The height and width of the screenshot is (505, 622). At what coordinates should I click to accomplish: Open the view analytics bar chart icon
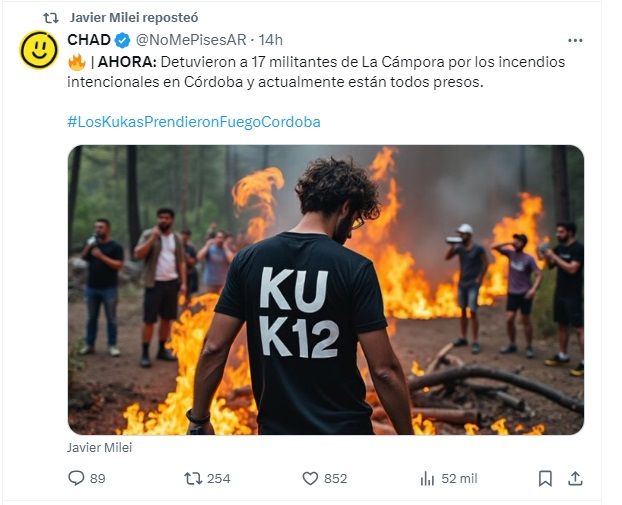(427, 478)
